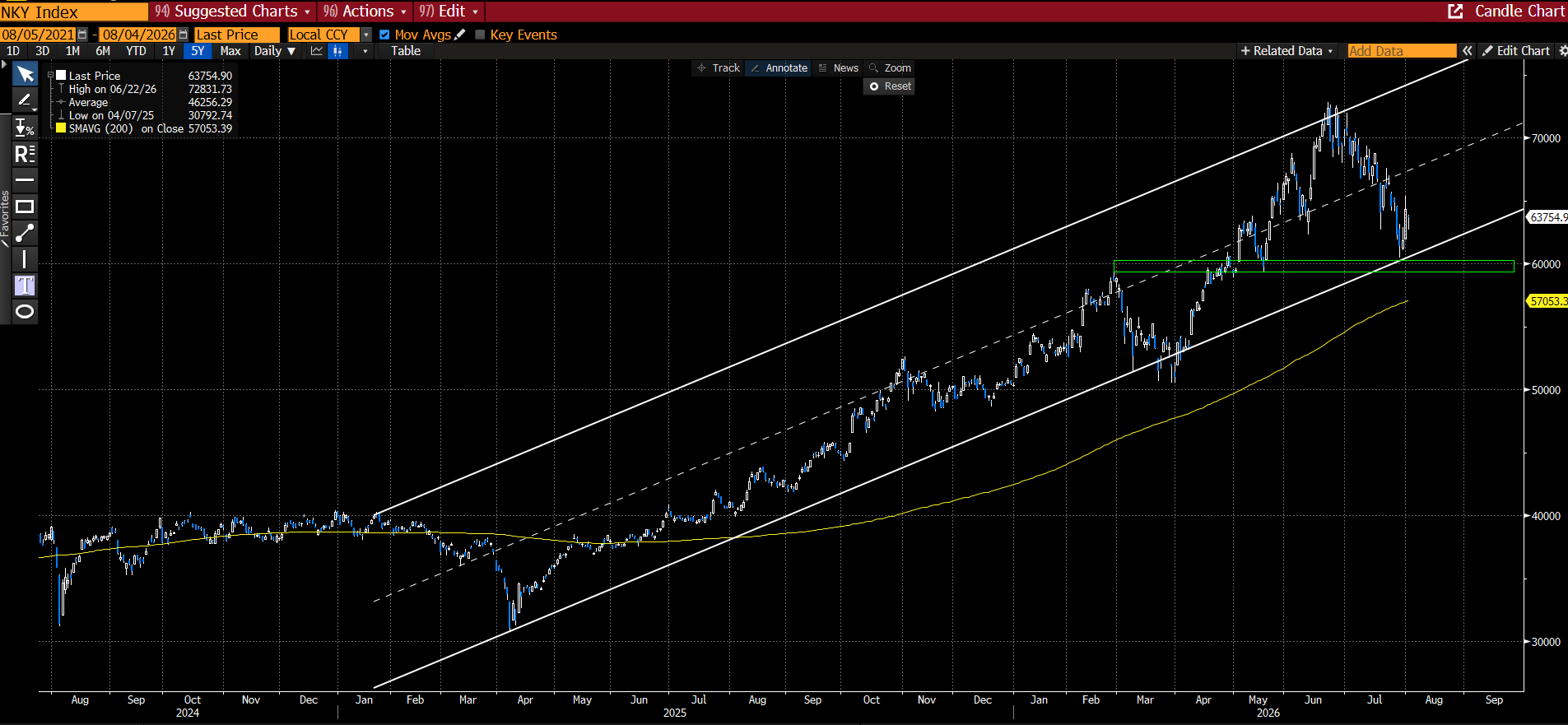Viewport: 1568px width, 725px height.
Task: Select the 5Y time range
Action: 198,51
